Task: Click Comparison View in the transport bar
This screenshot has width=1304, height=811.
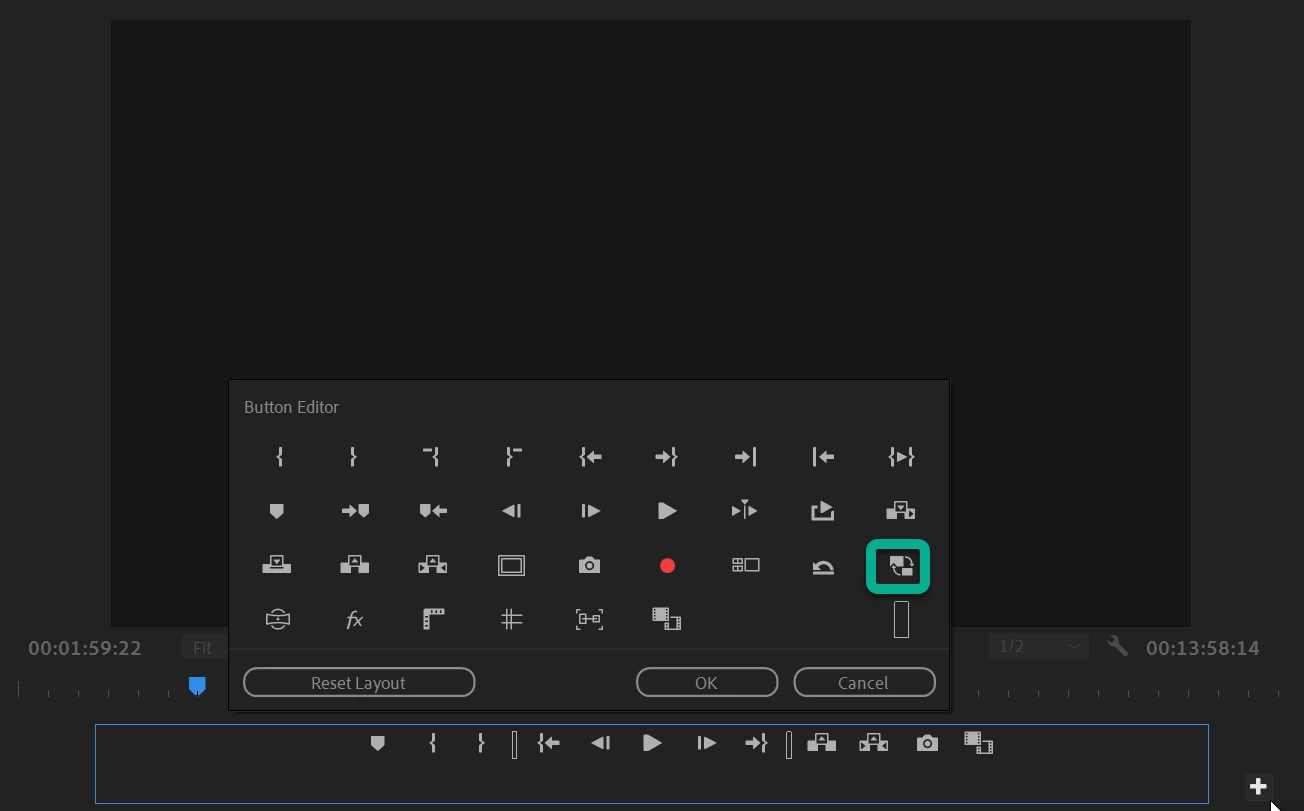Action: pos(978,743)
